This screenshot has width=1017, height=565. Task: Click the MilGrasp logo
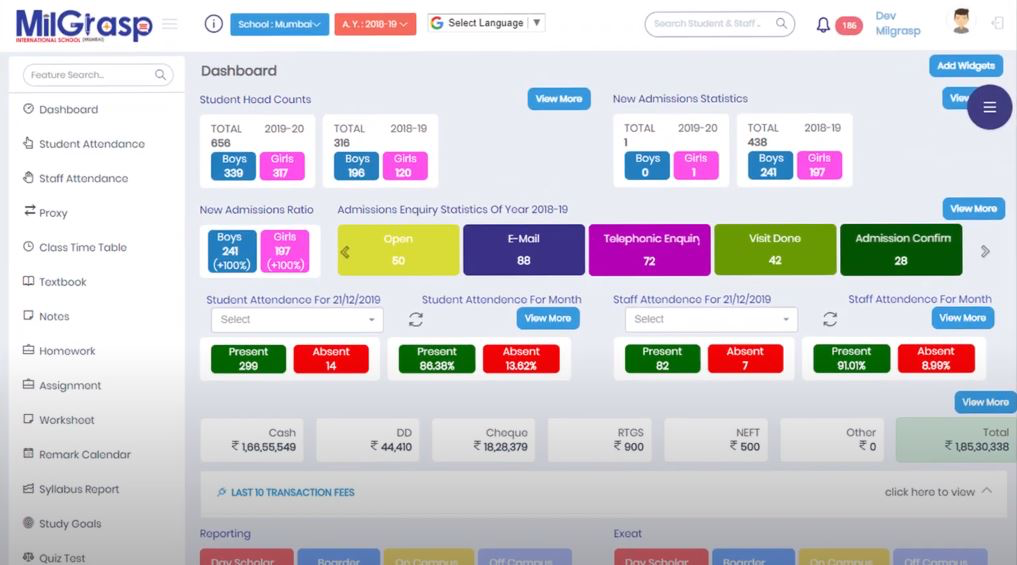coord(84,26)
